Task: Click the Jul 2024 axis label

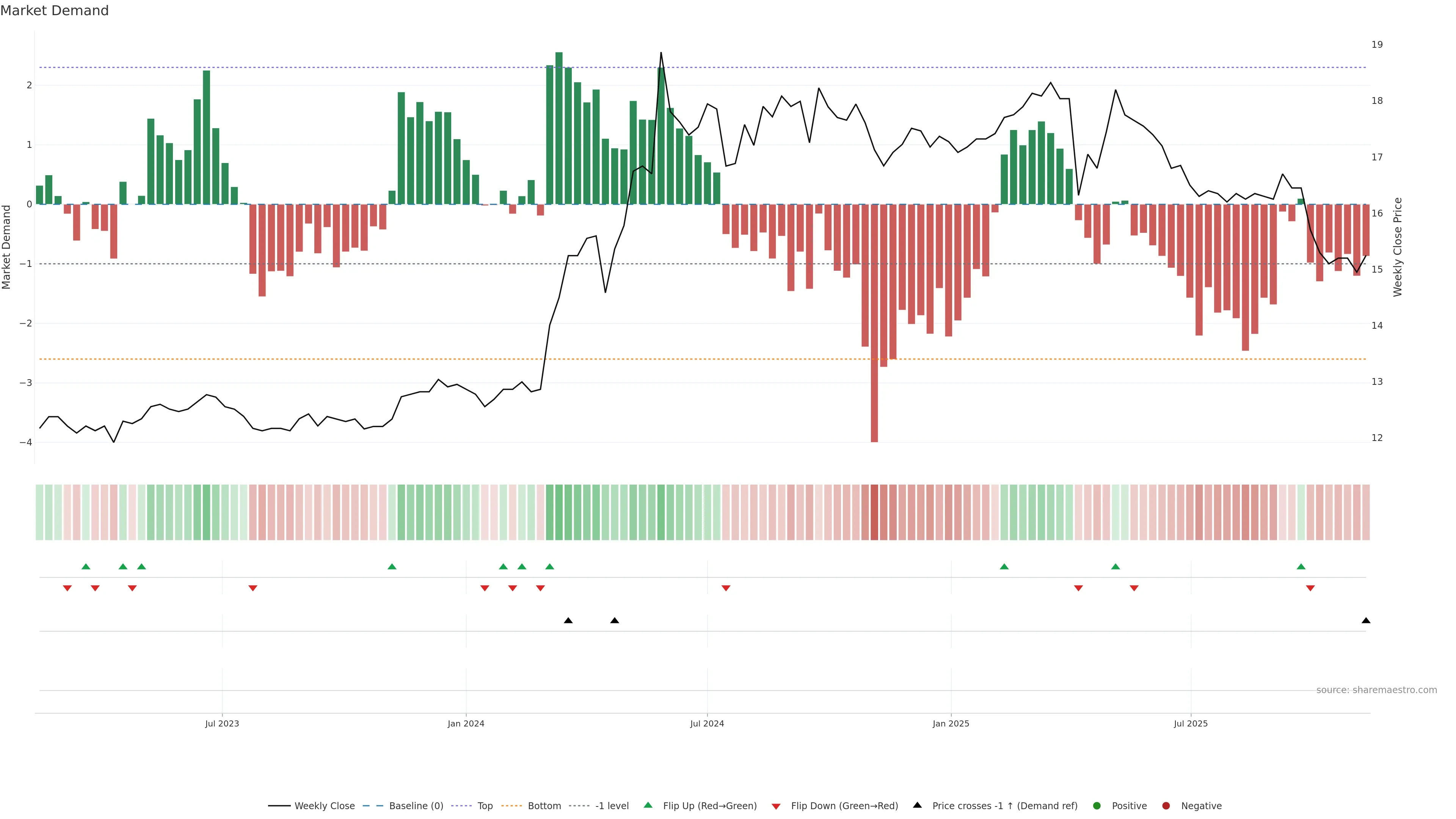Action: point(706,723)
